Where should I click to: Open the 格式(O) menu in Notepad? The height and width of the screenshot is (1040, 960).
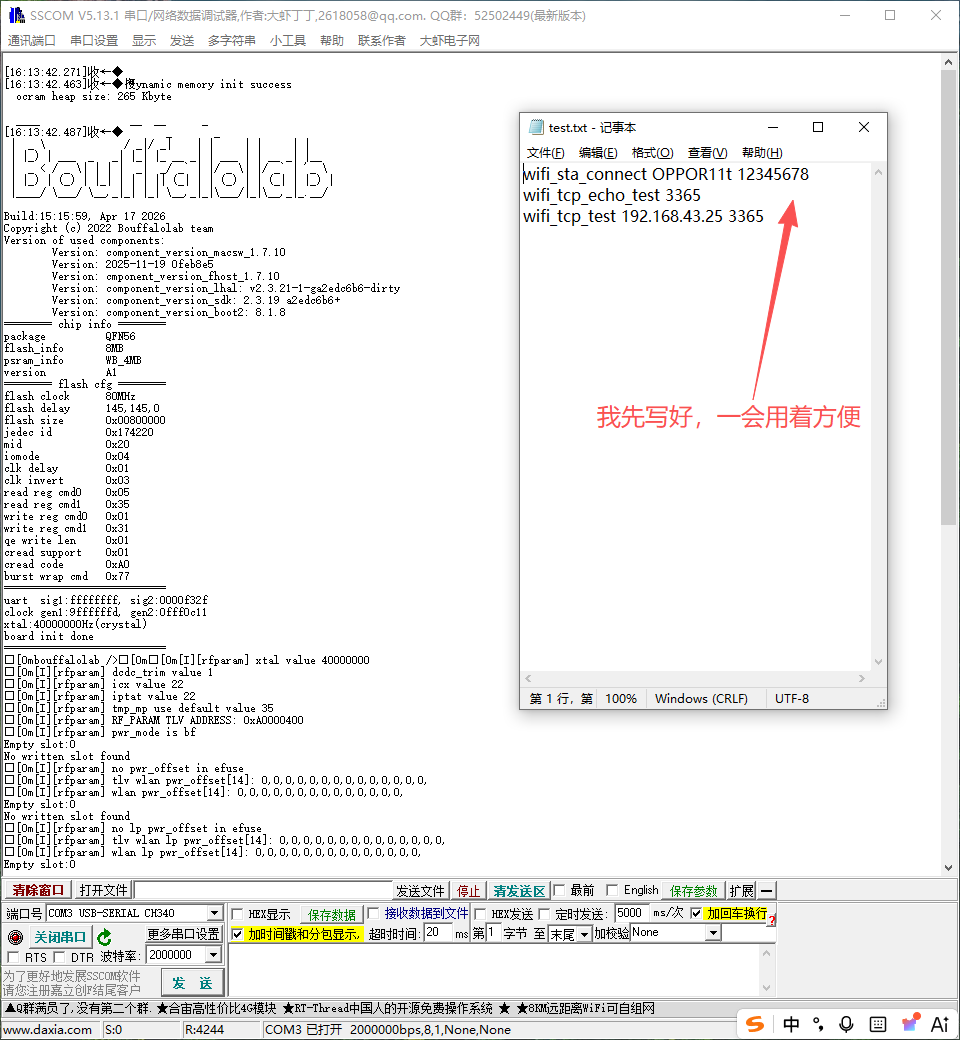point(652,153)
